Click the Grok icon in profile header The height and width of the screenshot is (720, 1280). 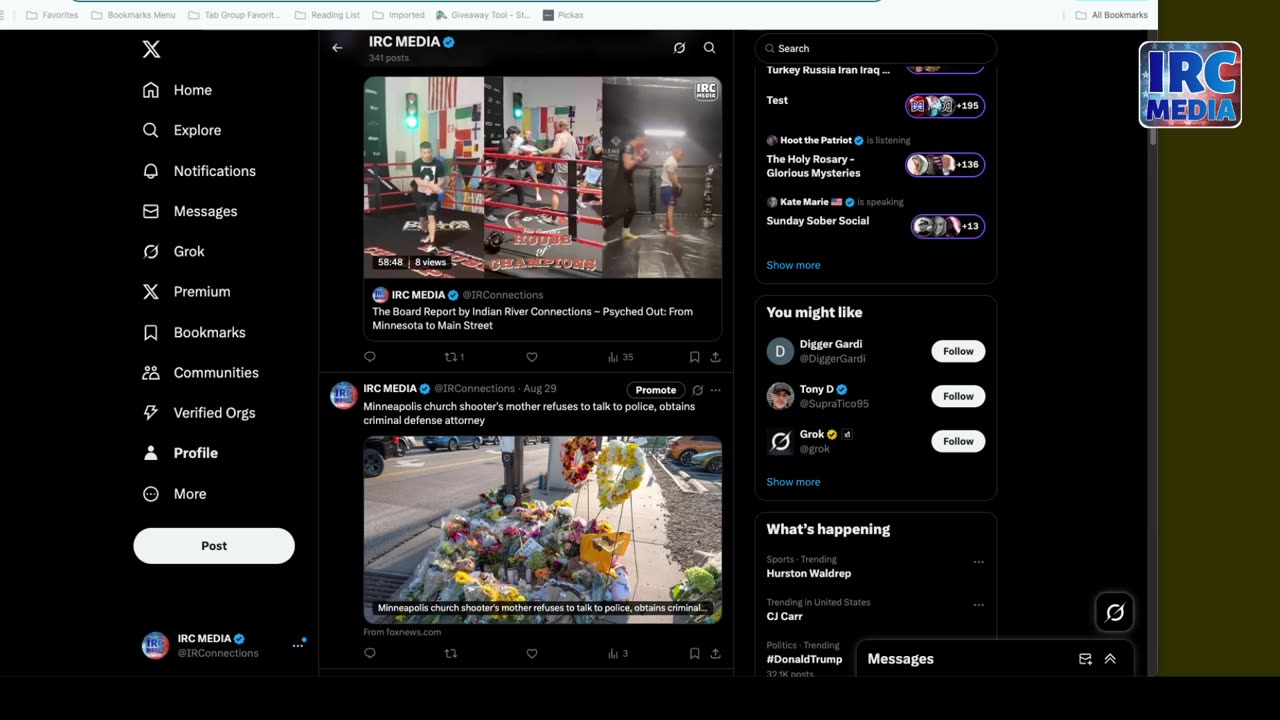[x=679, y=48]
